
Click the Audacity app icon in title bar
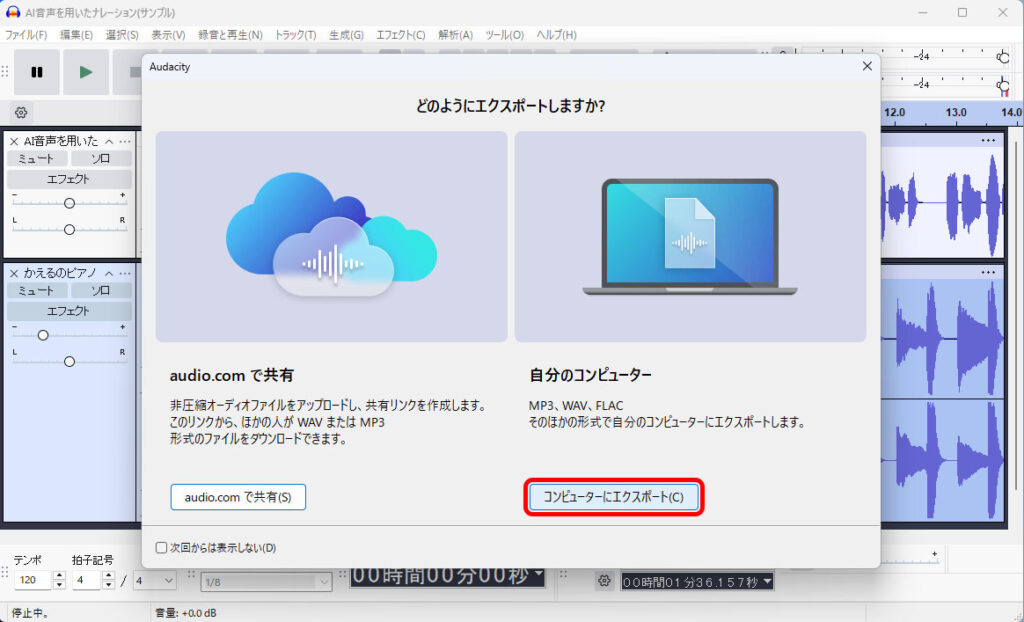point(12,12)
